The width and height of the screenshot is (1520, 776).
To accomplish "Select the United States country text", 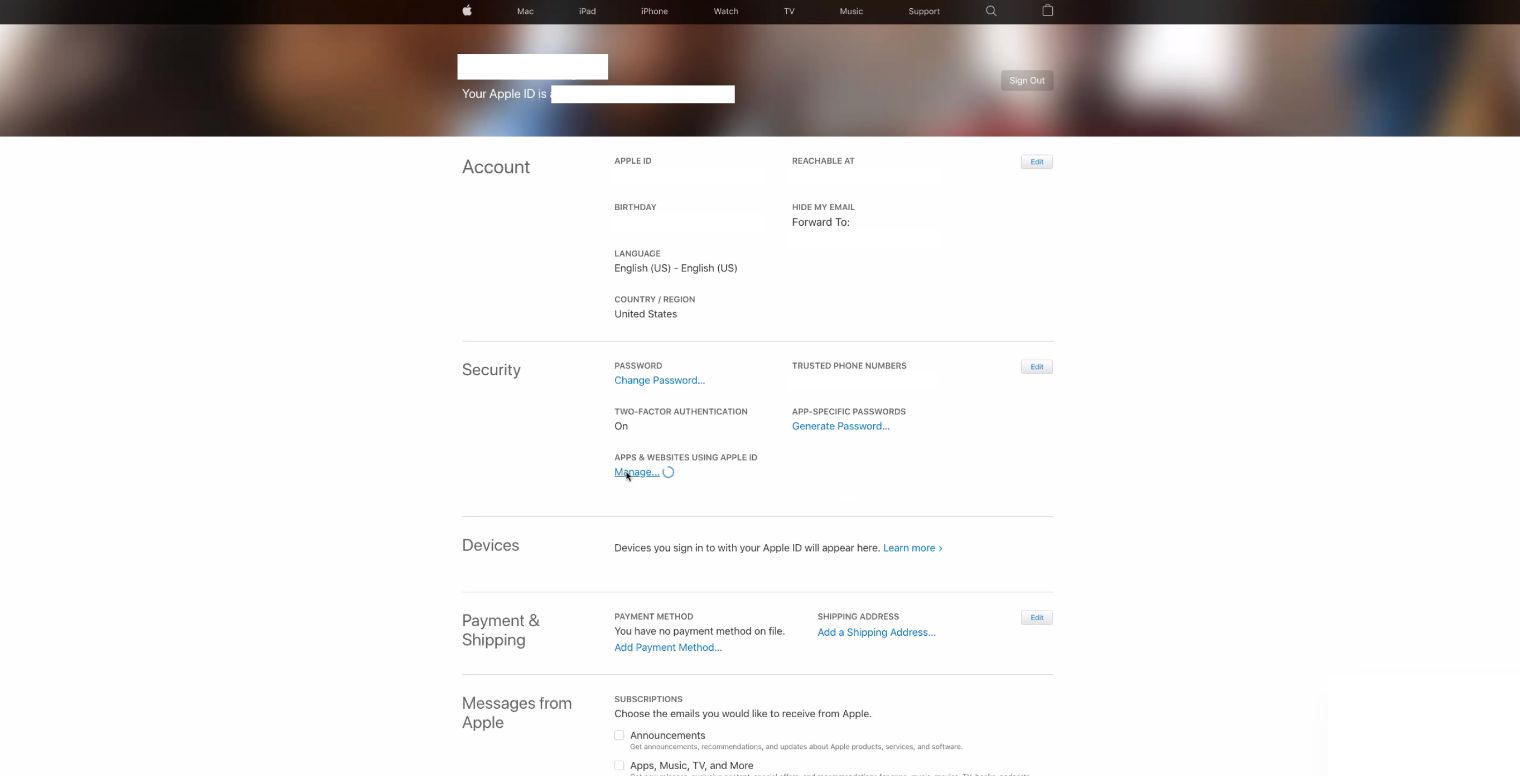I will (x=646, y=314).
